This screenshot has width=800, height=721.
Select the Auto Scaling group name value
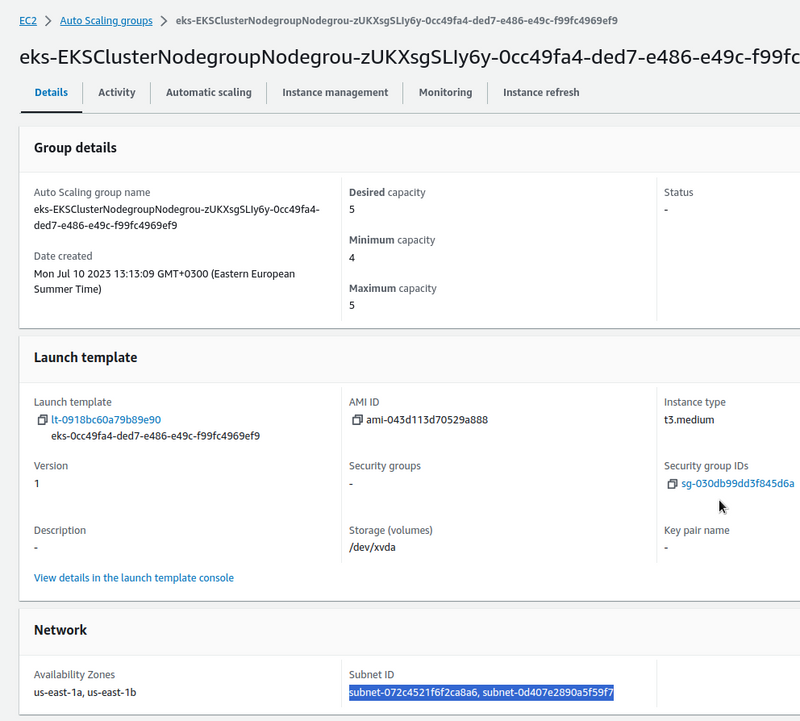click(177, 217)
